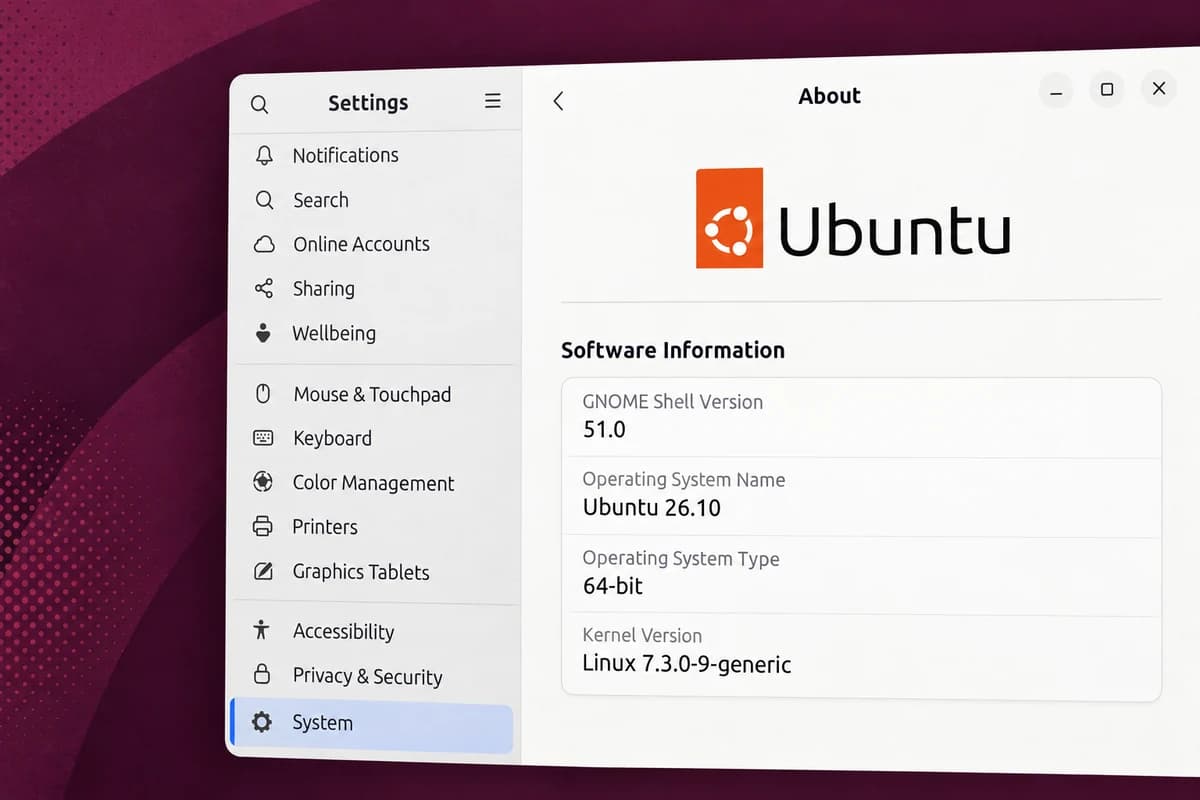This screenshot has height=800, width=1200.
Task: Click the 64-bit value
Action: pyautogui.click(x=613, y=586)
